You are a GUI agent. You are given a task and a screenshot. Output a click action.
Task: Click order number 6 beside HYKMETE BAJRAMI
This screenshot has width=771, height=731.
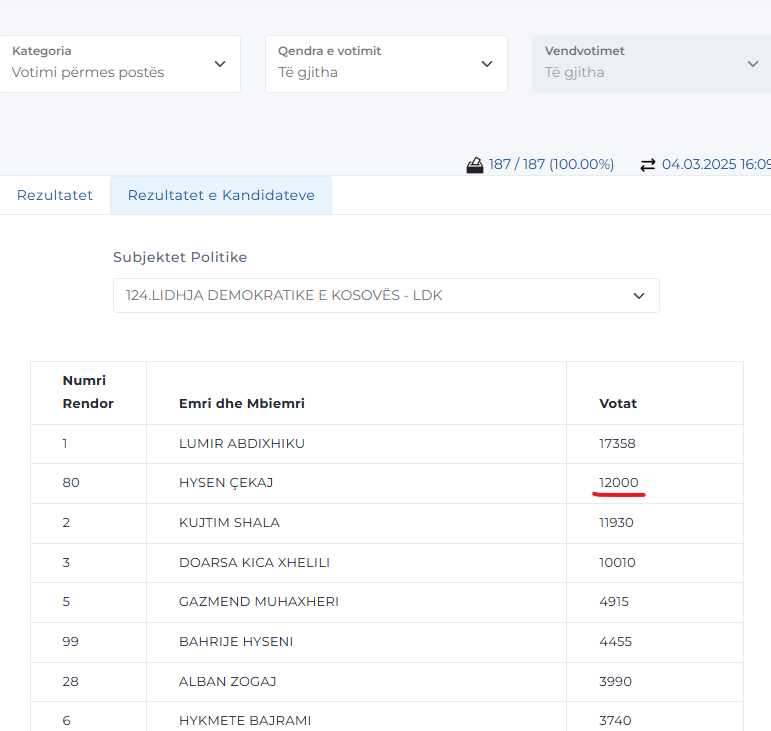click(66, 721)
